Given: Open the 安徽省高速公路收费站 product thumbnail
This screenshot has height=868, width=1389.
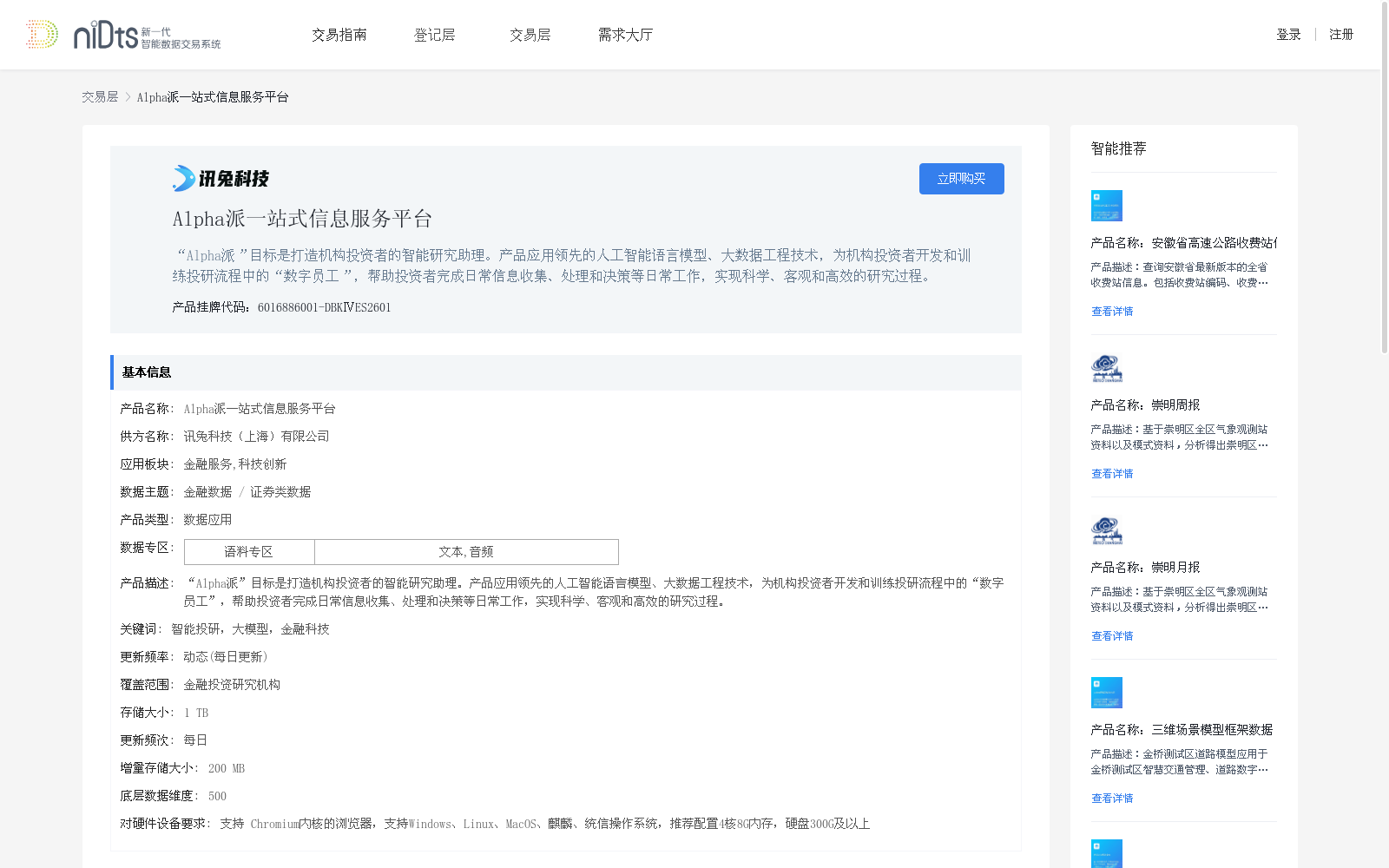Looking at the screenshot, I should pos(1106,206).
